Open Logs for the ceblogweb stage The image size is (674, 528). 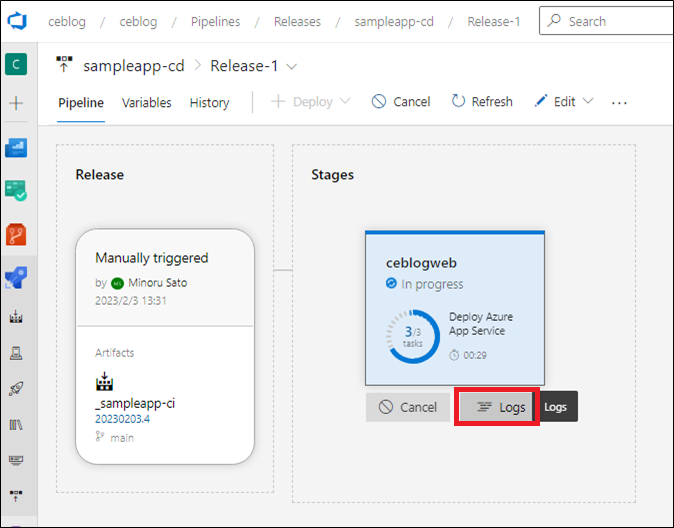(x=496, y=407)
